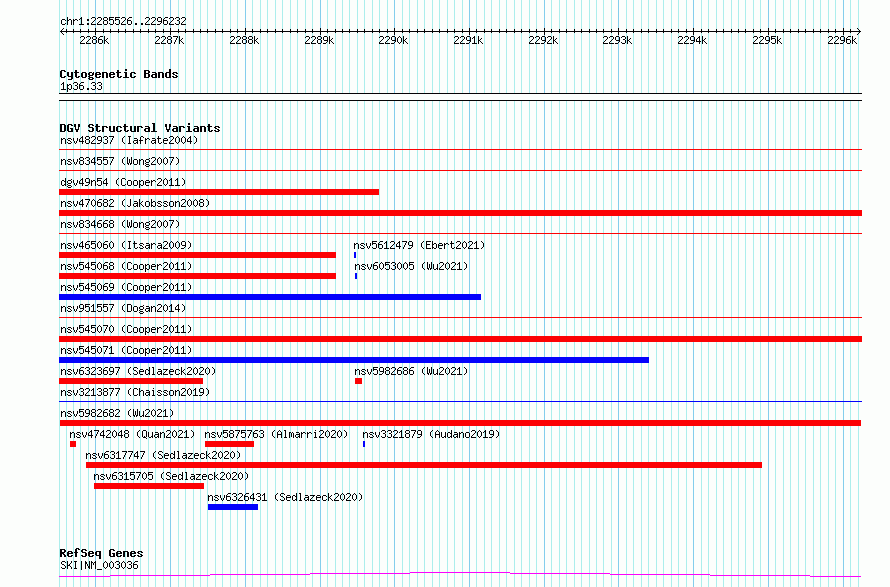Click the red bar under nsv545068
Viewport: 890px width, 587px height.
198,276
